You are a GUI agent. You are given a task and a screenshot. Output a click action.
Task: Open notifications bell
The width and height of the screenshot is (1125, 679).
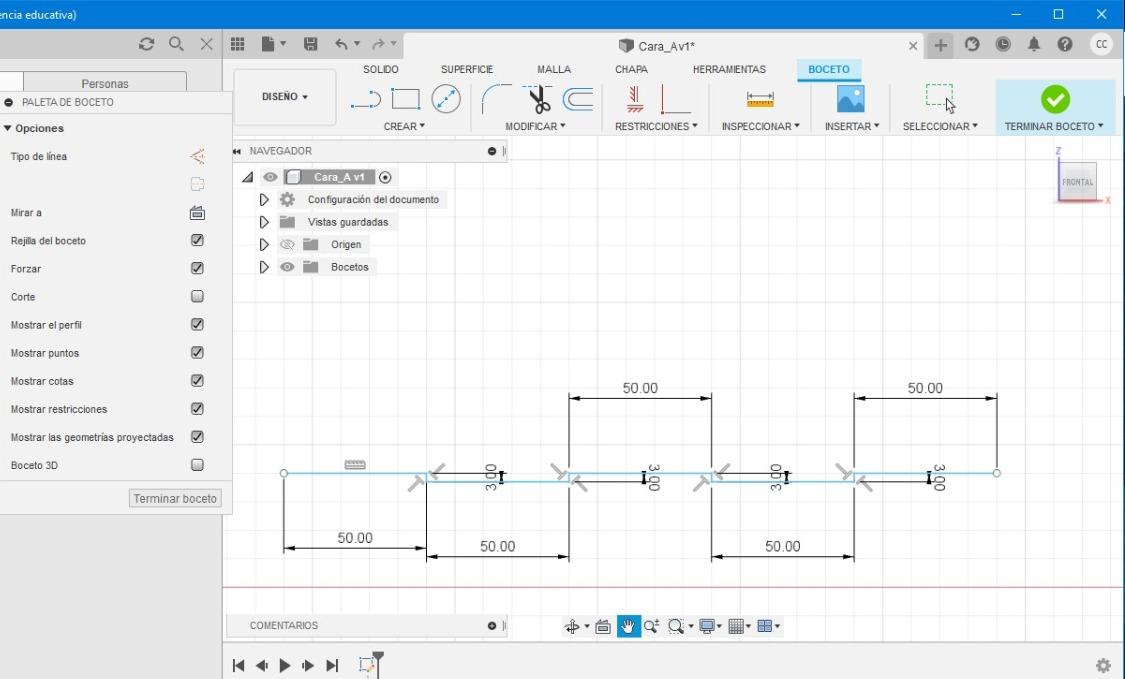point(1034,45)
